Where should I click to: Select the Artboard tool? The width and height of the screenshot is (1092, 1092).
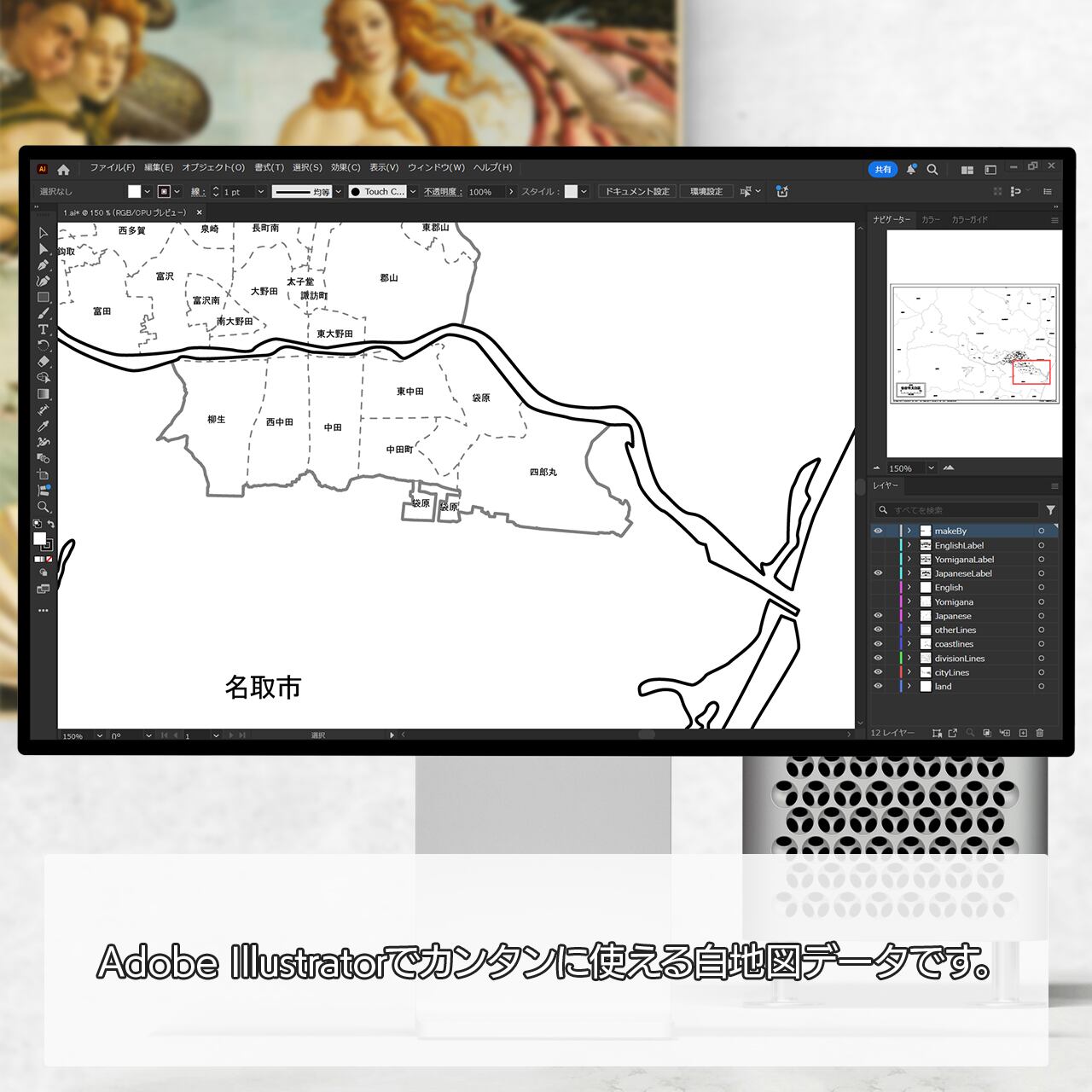point(44,474)
